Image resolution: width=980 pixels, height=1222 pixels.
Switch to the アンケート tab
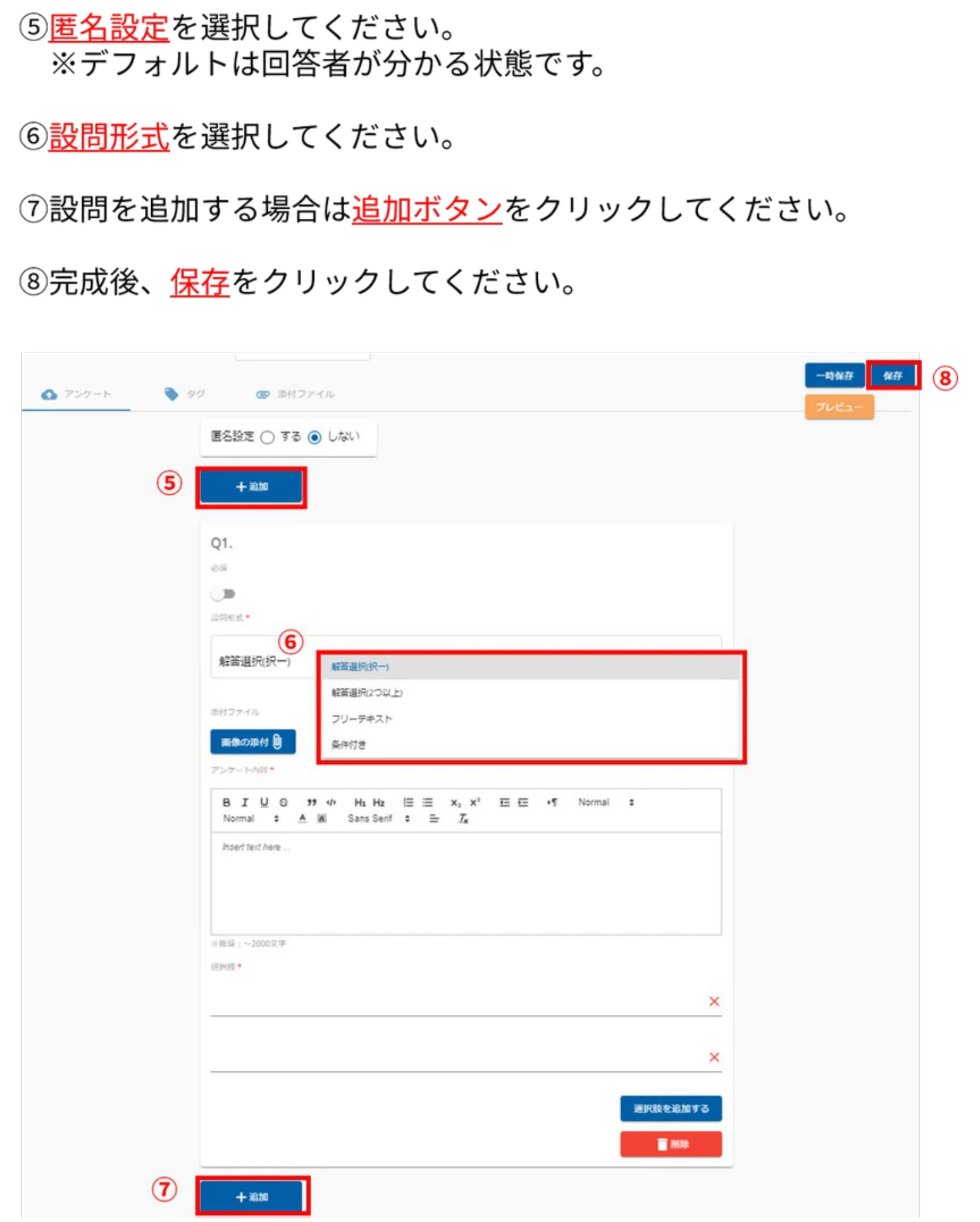76,394
